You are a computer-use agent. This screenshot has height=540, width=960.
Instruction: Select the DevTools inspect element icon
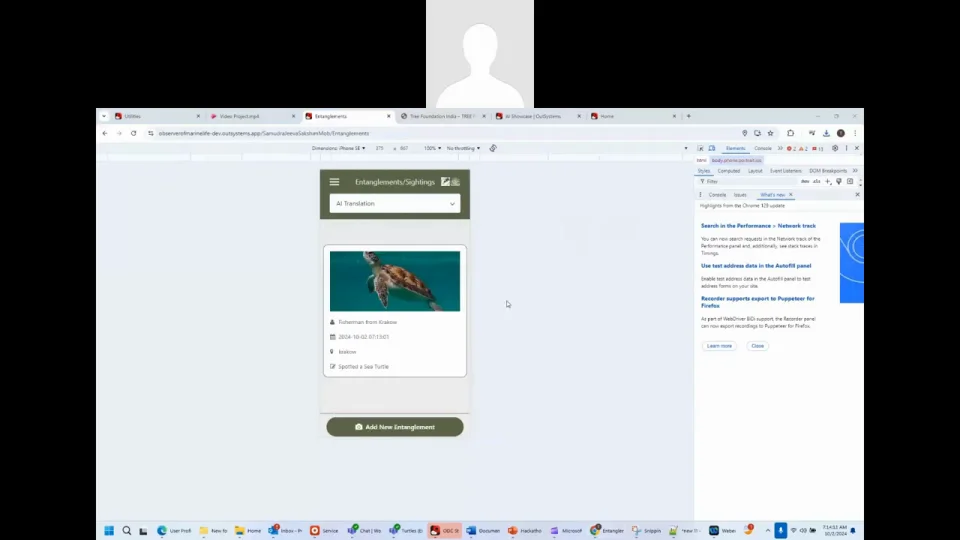(x=700, y=148)
